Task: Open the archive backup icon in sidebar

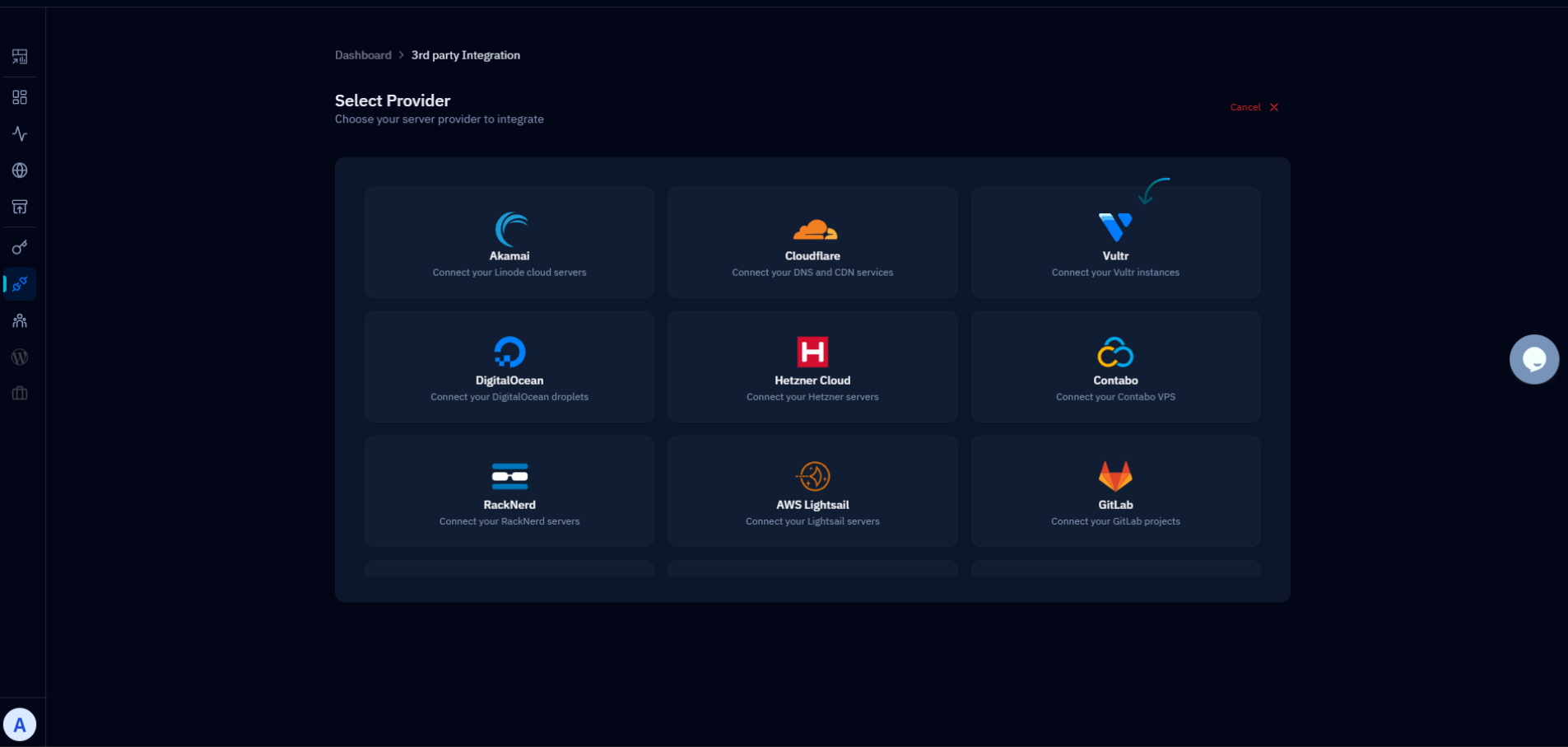Action: coord(20,207)
